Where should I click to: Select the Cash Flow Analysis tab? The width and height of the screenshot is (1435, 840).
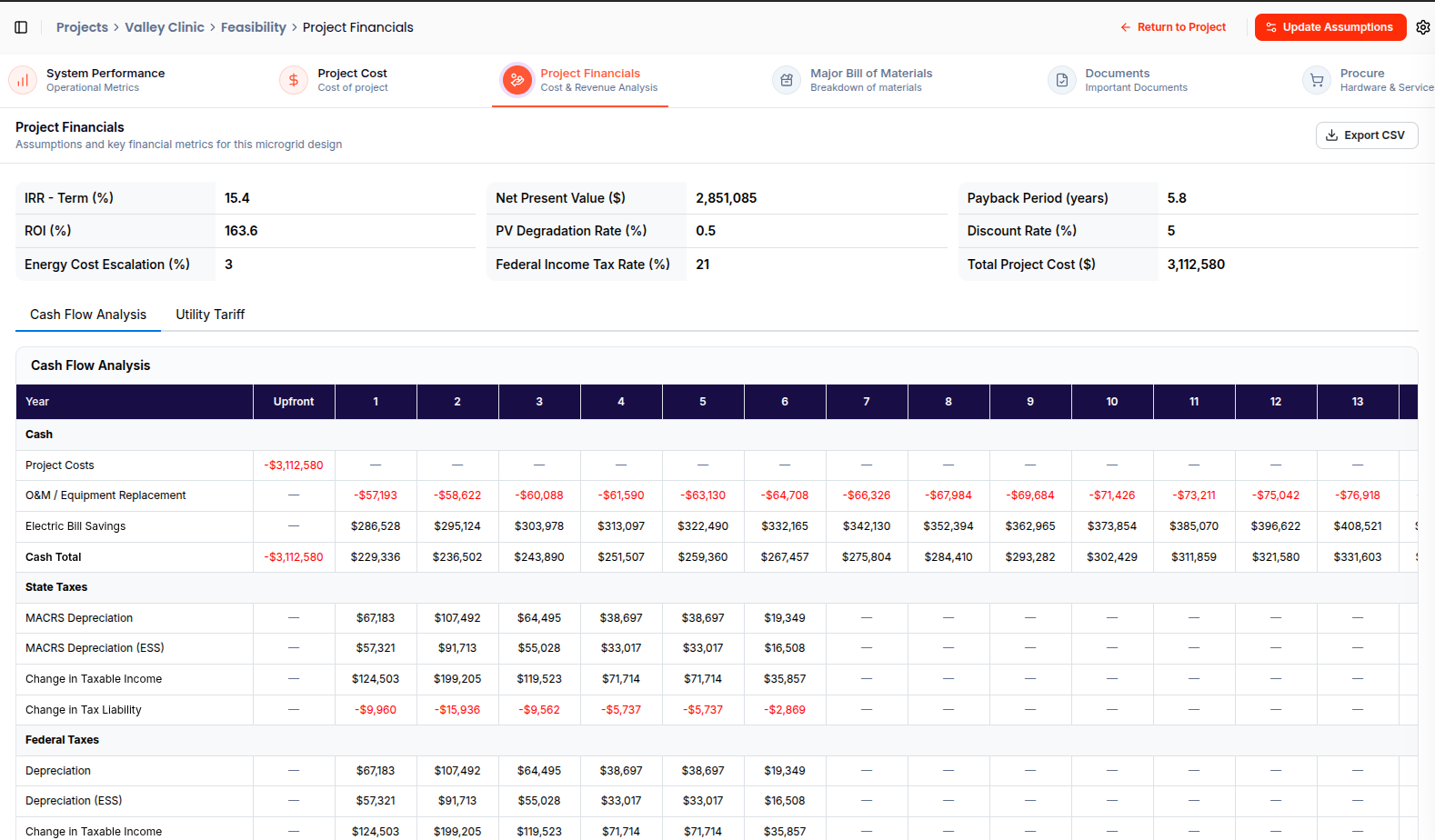tap(88, 315)
